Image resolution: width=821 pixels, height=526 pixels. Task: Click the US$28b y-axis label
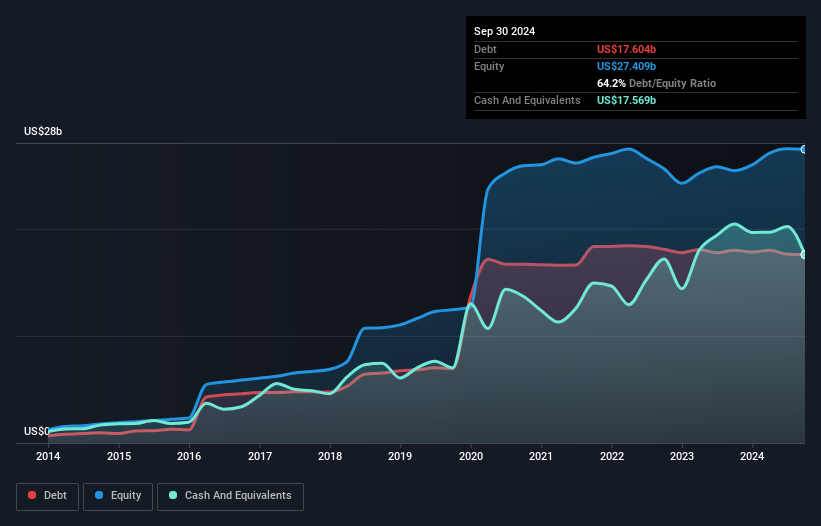point(43,131)
